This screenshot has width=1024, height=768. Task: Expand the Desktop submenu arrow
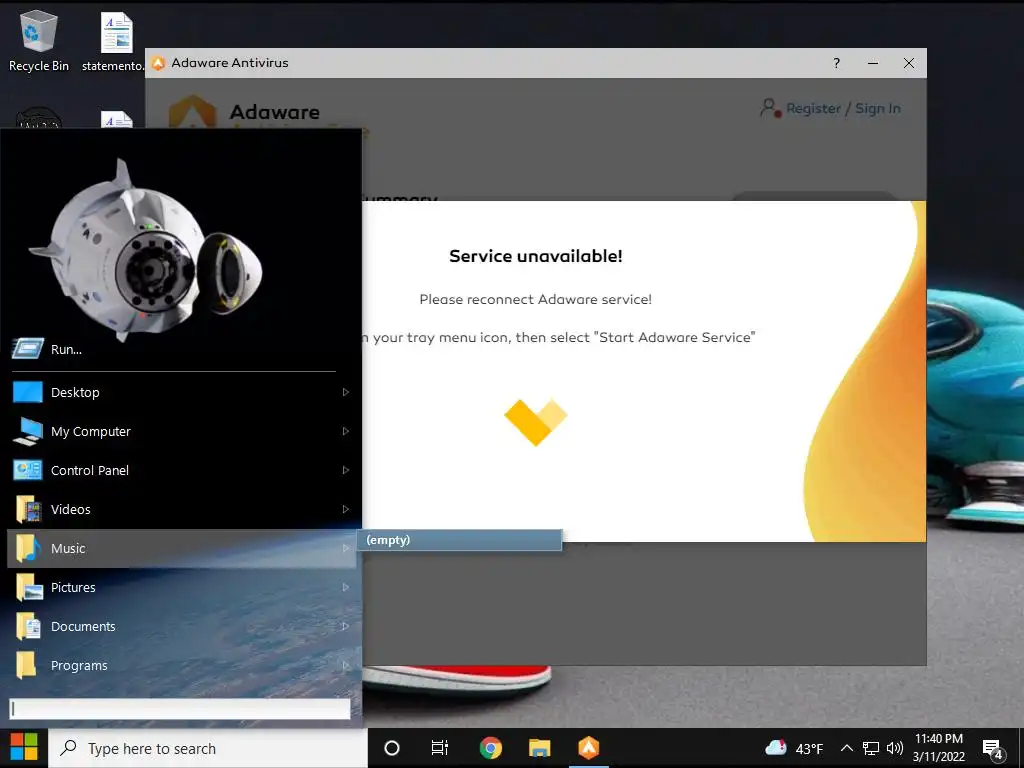[345, 392]
